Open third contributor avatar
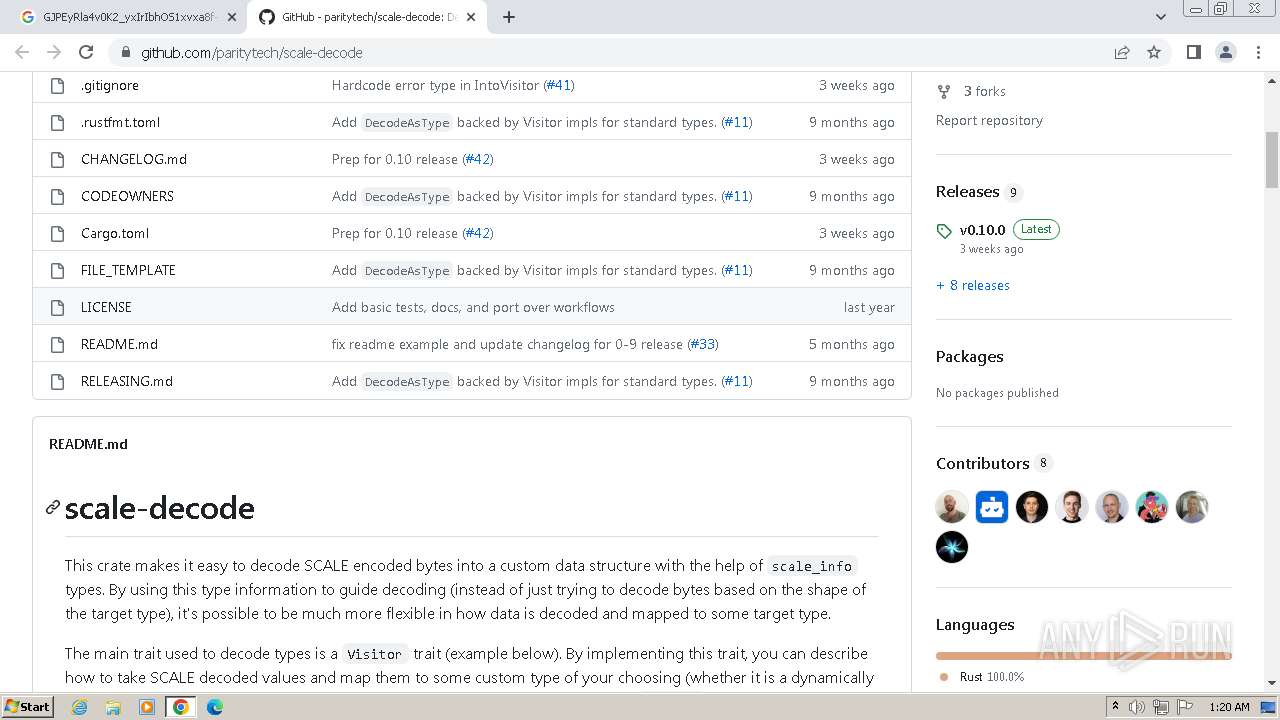Screen dimensions: 1280x720 click(x=1032, y=507)
